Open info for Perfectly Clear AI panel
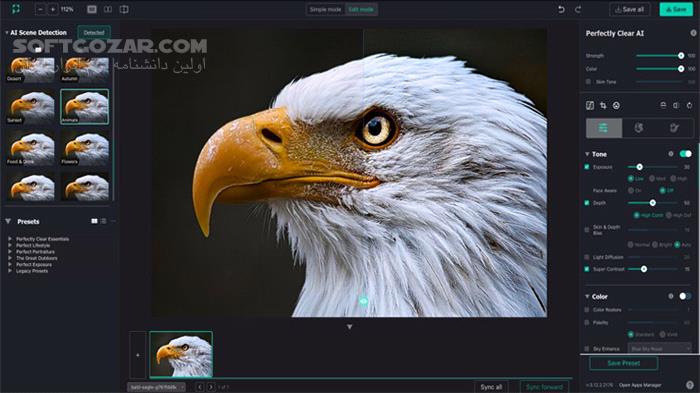 [x=693, y=33]
